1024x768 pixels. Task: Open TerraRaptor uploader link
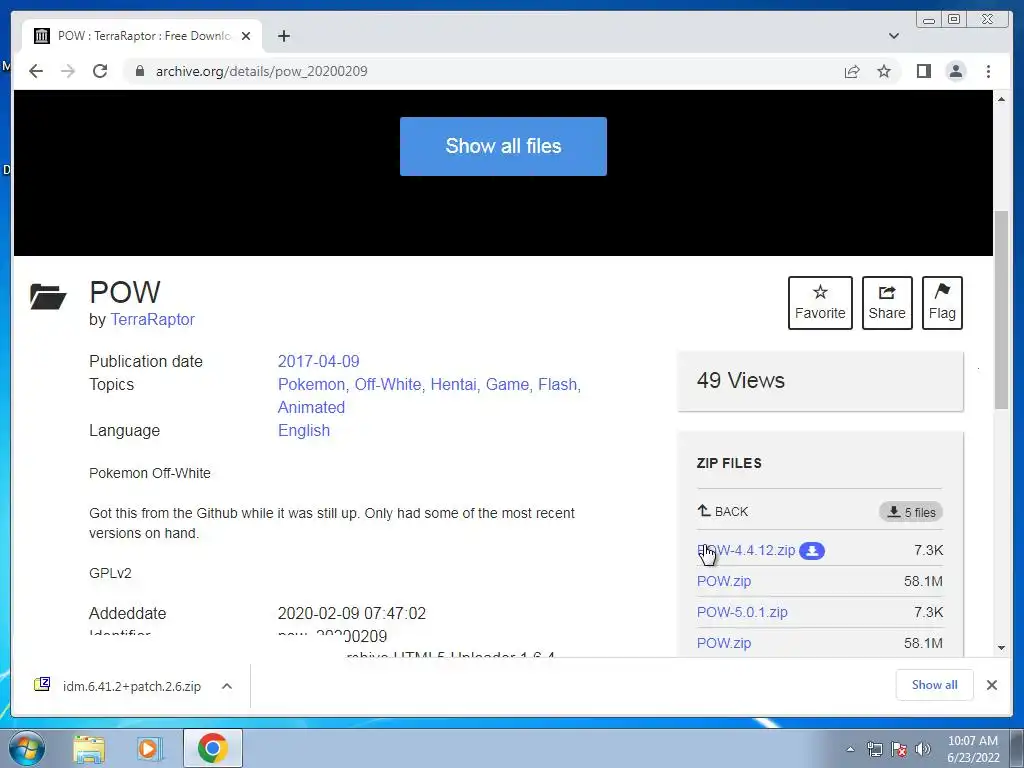coord(152,319)
